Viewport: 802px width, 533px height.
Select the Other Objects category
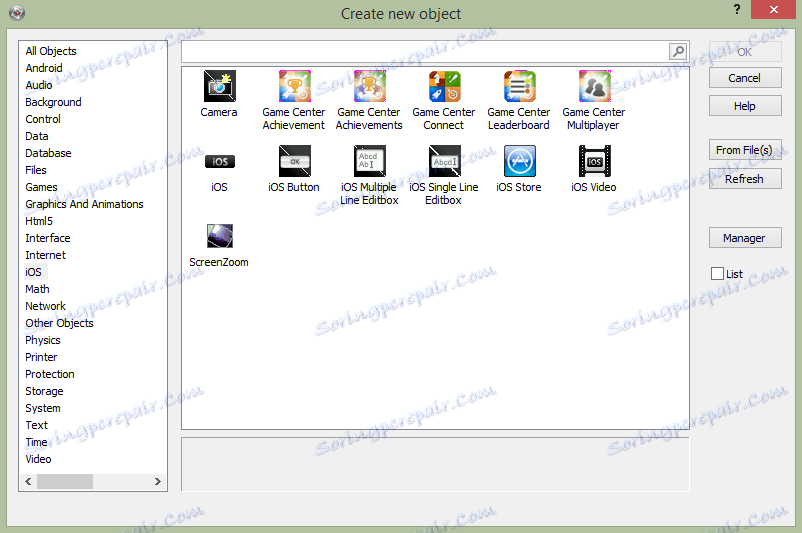59,323
